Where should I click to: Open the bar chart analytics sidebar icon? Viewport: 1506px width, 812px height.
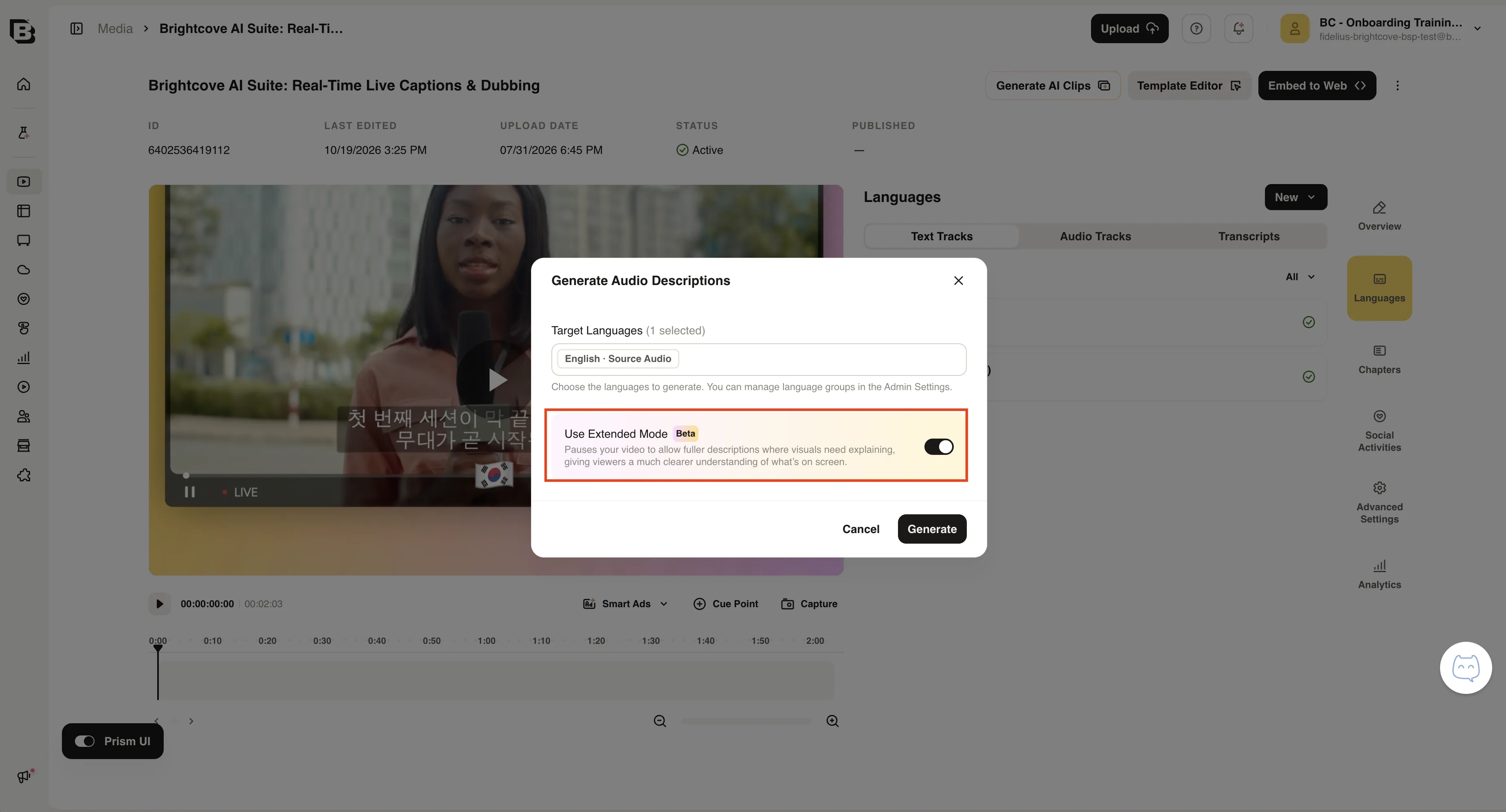click(23, 358)
